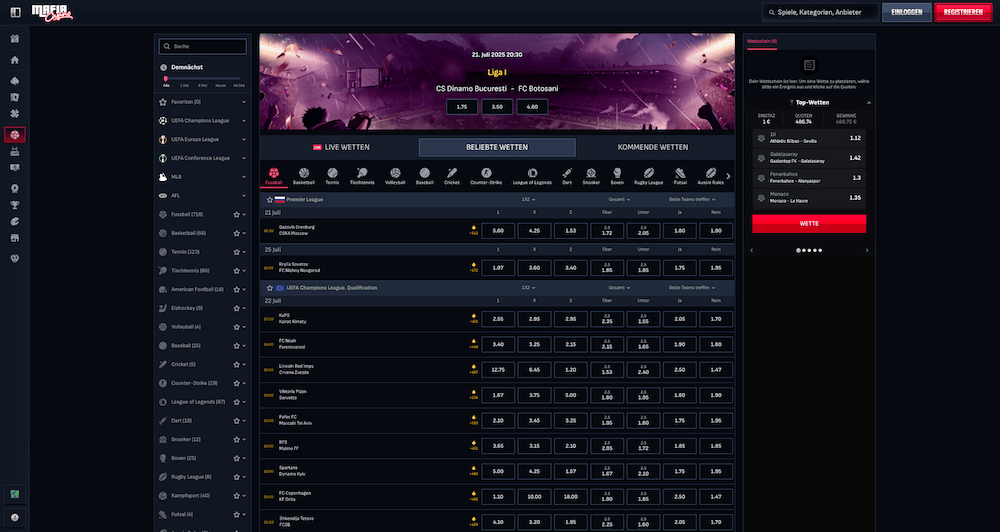This screenshot has height=532, width=1000.
Task: Adjust the Demnächst time slider handle
Action: tap(166, 79)
